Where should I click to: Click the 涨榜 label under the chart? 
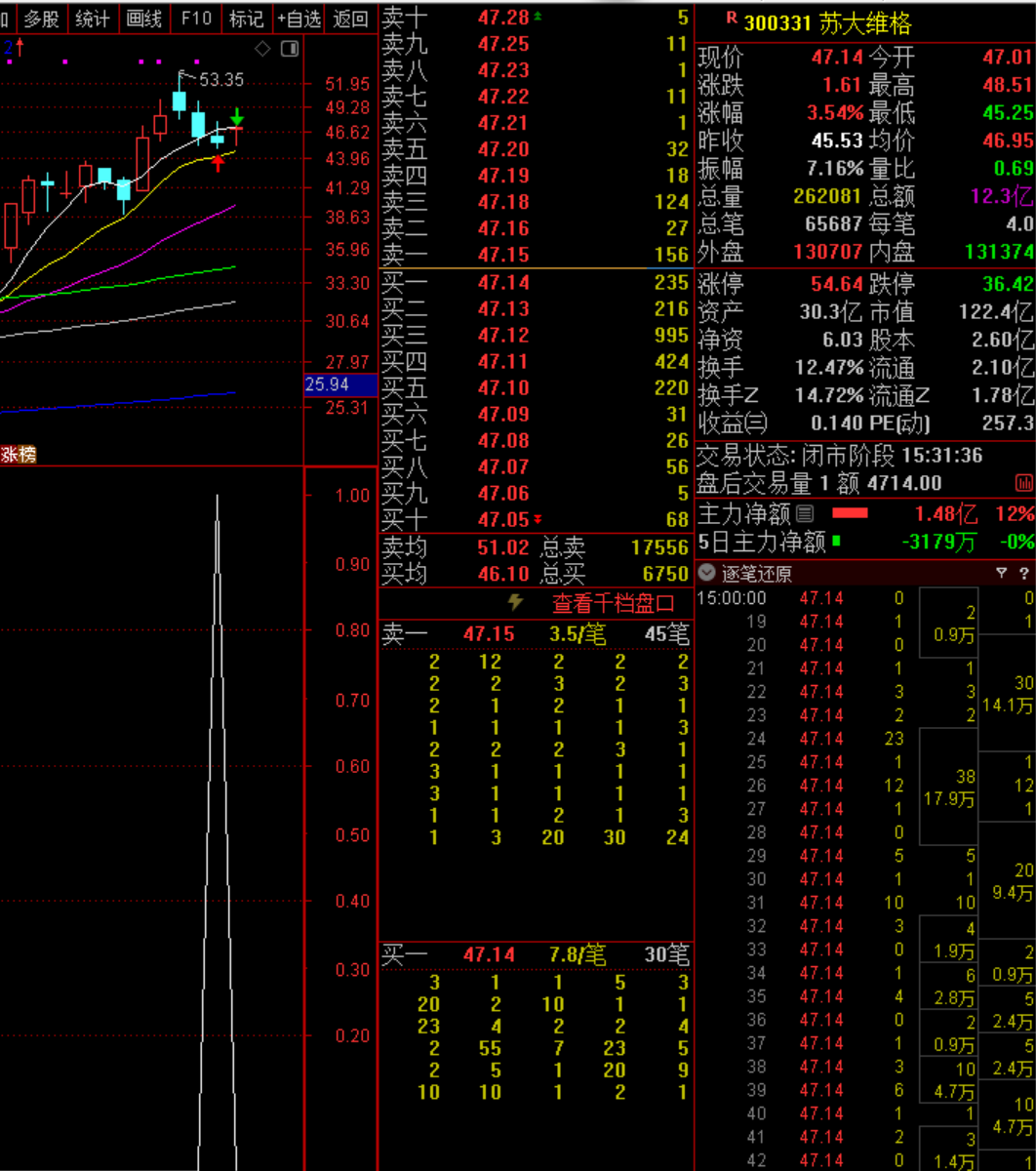coord(18,454)
